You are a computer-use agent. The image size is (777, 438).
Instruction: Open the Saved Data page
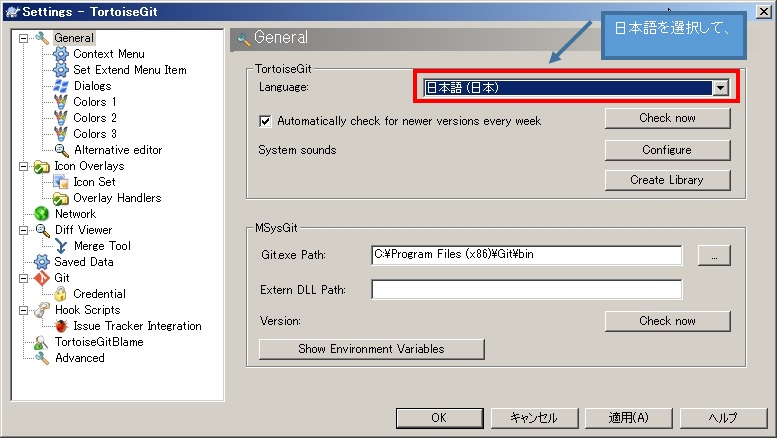tap(84, 262)
